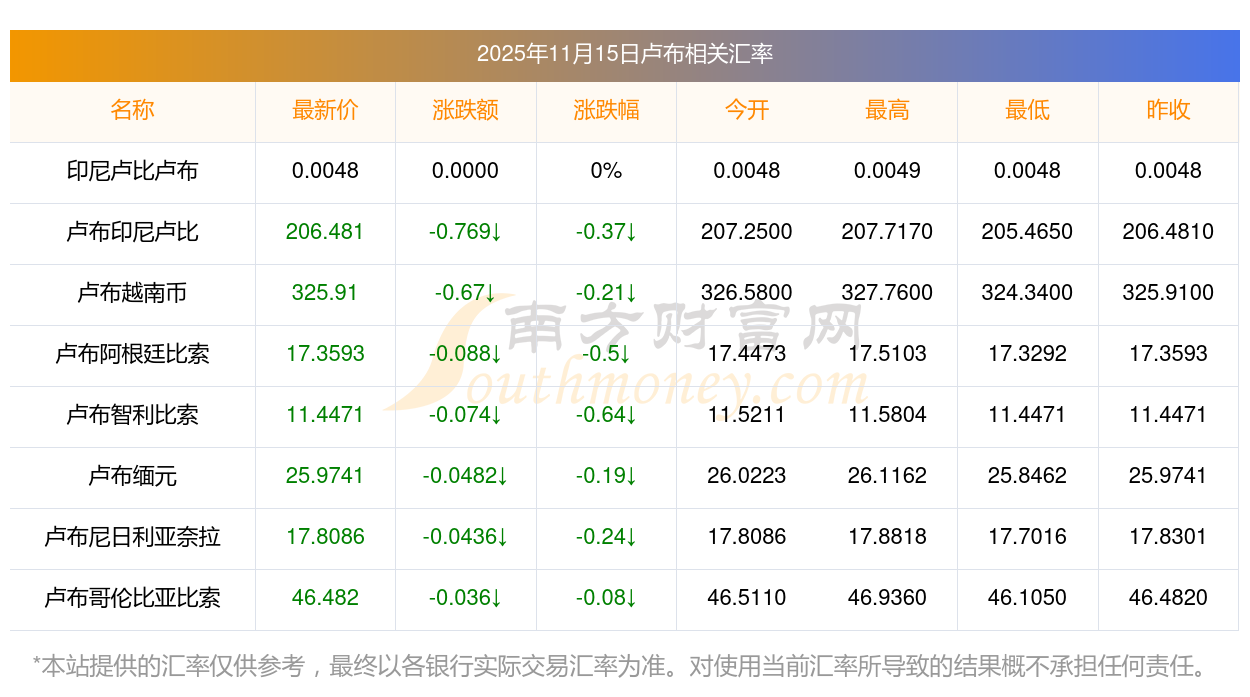Click highest value 207.7170
The height and width of the screenshot is (697, 1250).
point(887,232)
